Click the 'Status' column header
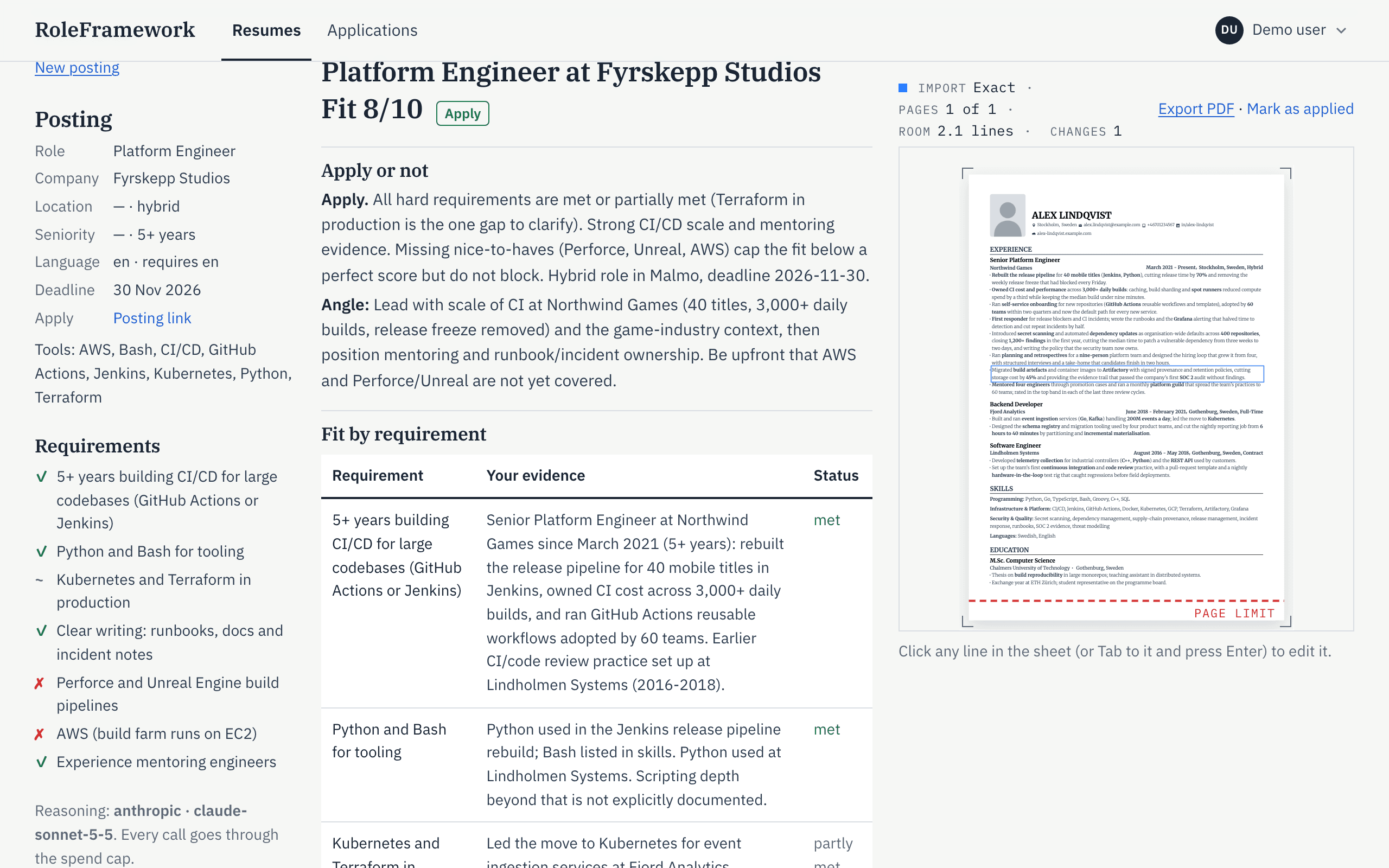 pyautogui.click(x=836, y=475)
